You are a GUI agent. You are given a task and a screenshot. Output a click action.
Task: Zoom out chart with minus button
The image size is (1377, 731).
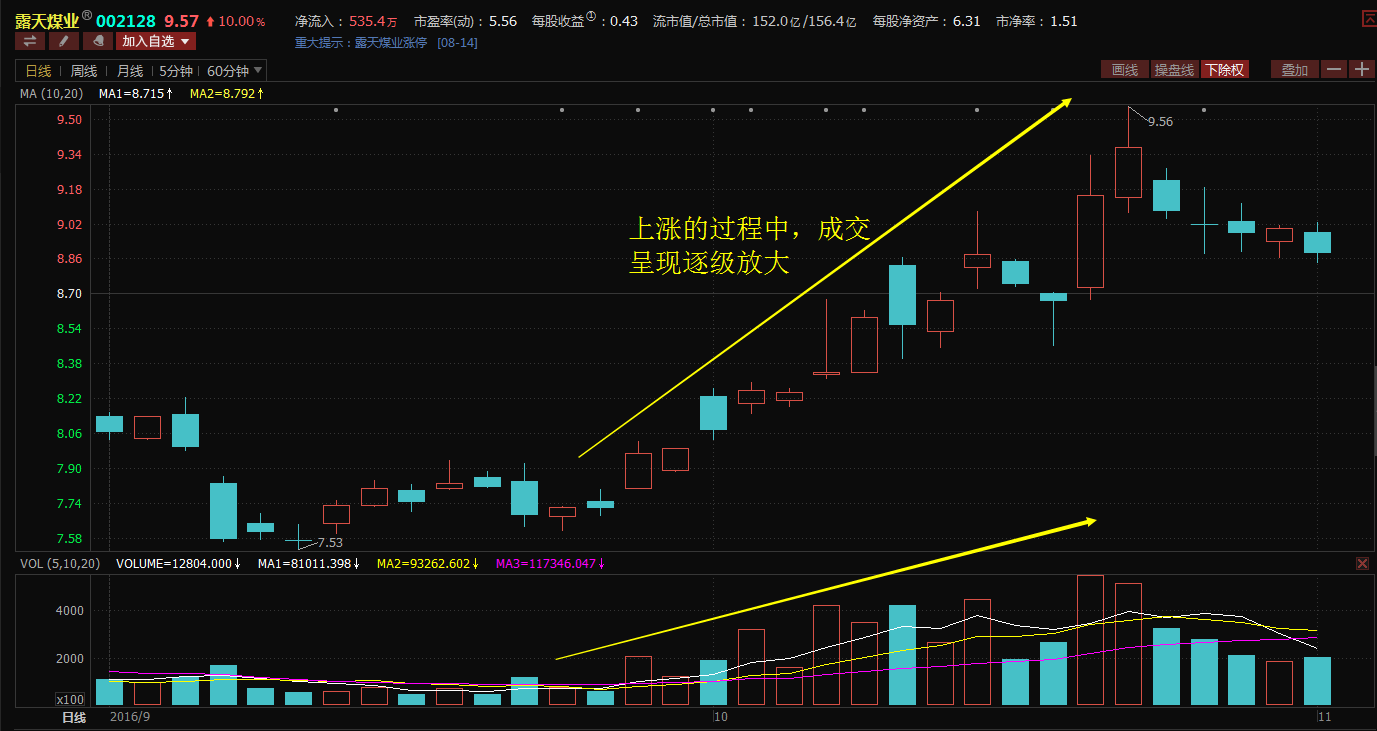pyautogui.click(x=1334, y=69)
